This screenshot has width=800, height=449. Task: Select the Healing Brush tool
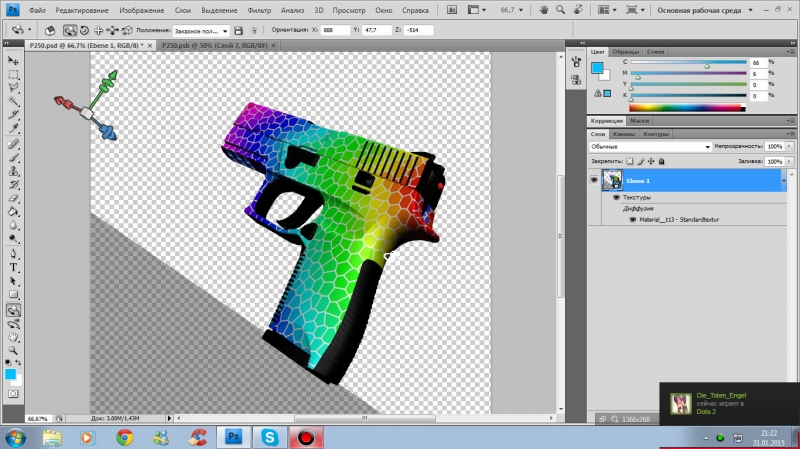coord(13,144)
